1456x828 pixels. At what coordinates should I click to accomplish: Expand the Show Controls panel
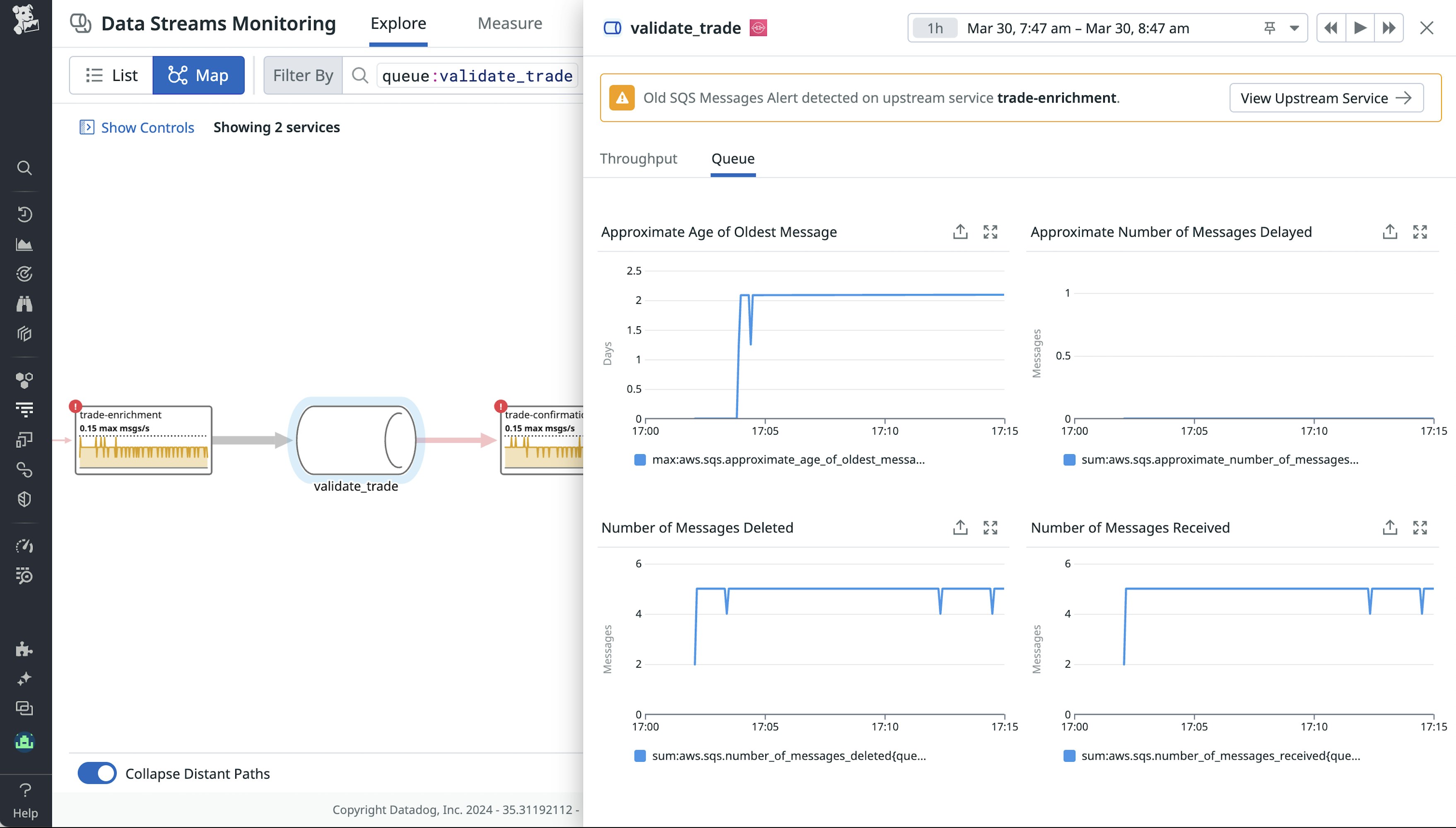[137, 128]
